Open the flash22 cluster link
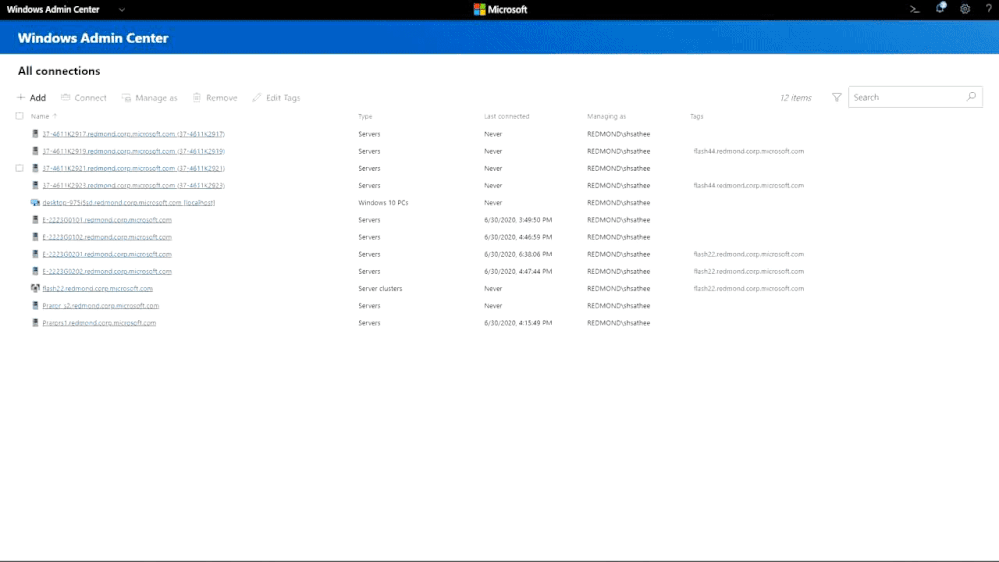 [x=97, y=289]
